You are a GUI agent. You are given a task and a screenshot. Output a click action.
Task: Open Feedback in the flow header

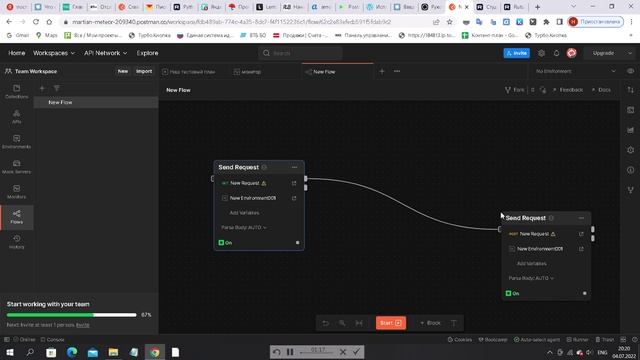click(568, 90)
